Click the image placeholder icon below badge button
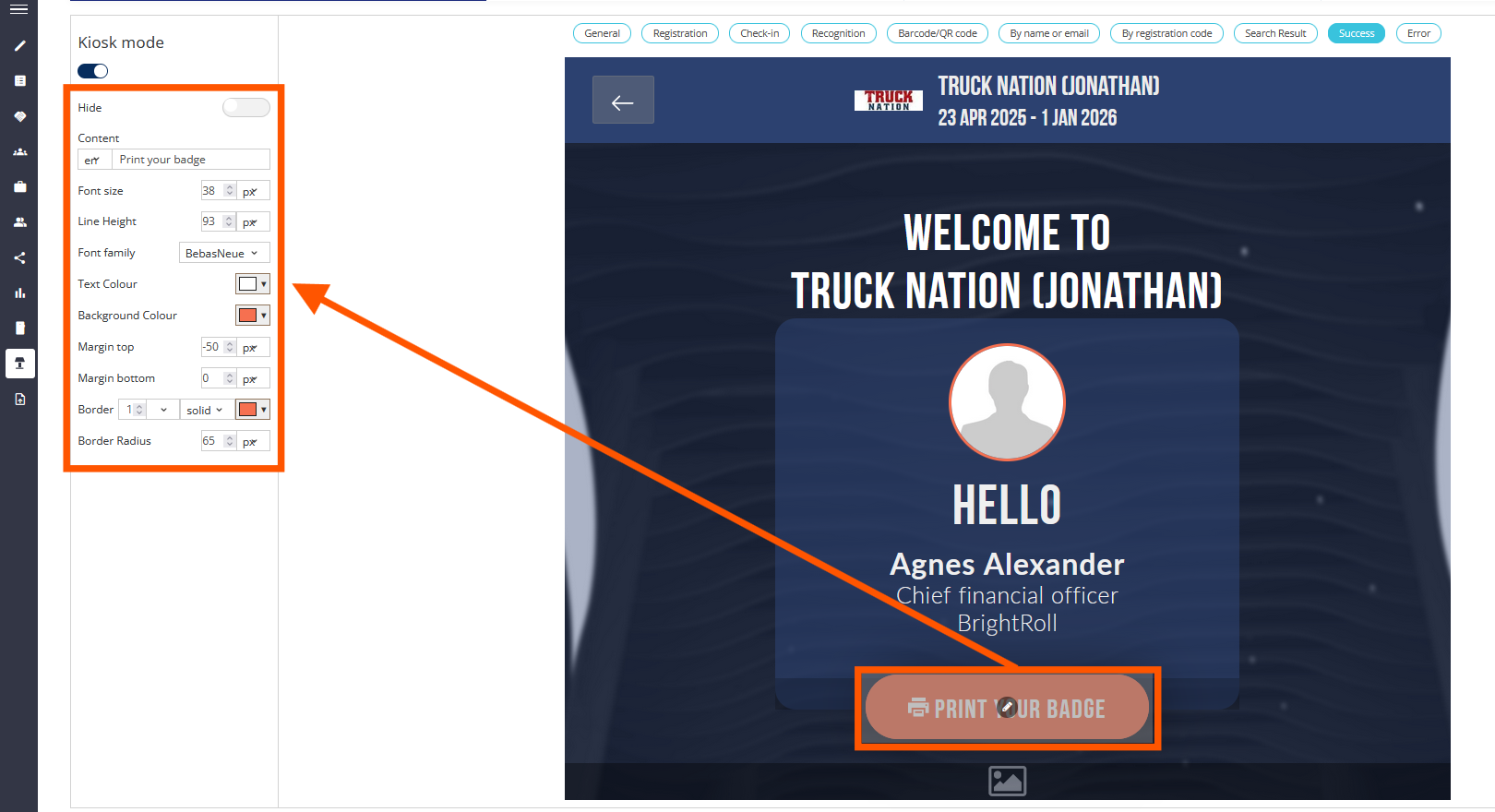 point(1007,781)
